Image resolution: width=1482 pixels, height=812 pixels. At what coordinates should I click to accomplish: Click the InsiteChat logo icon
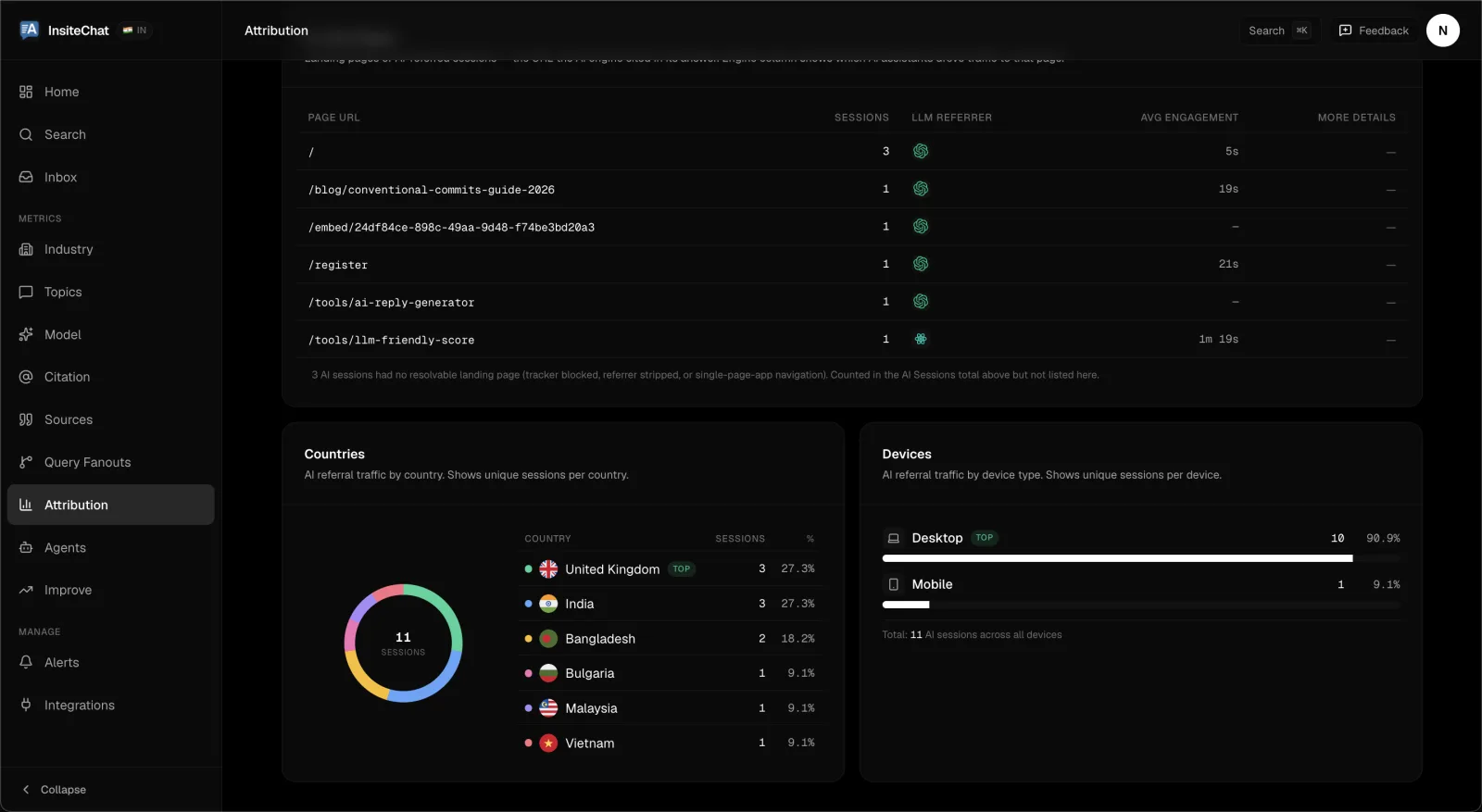tap(29, 31)
